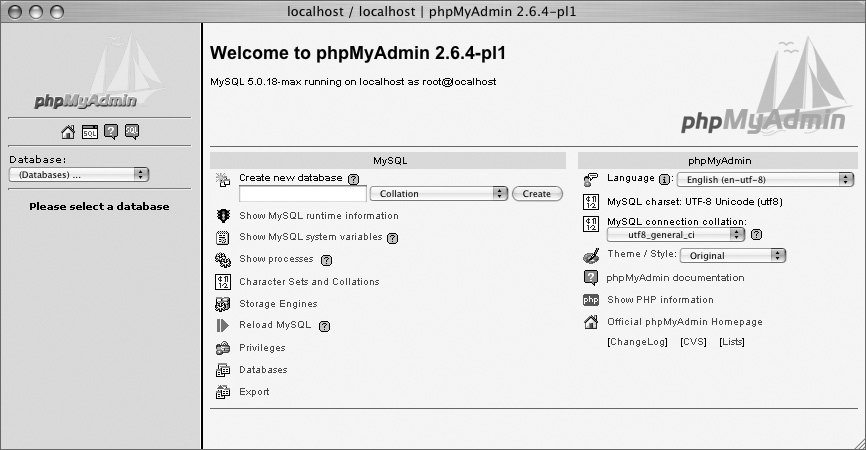The image size is (866, 450).
Task: Click the Show processes gears icon
Action: pyautogui.click(x=223, y=260)
